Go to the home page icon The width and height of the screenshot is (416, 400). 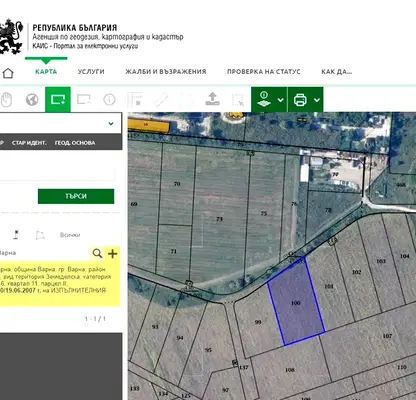8,73
